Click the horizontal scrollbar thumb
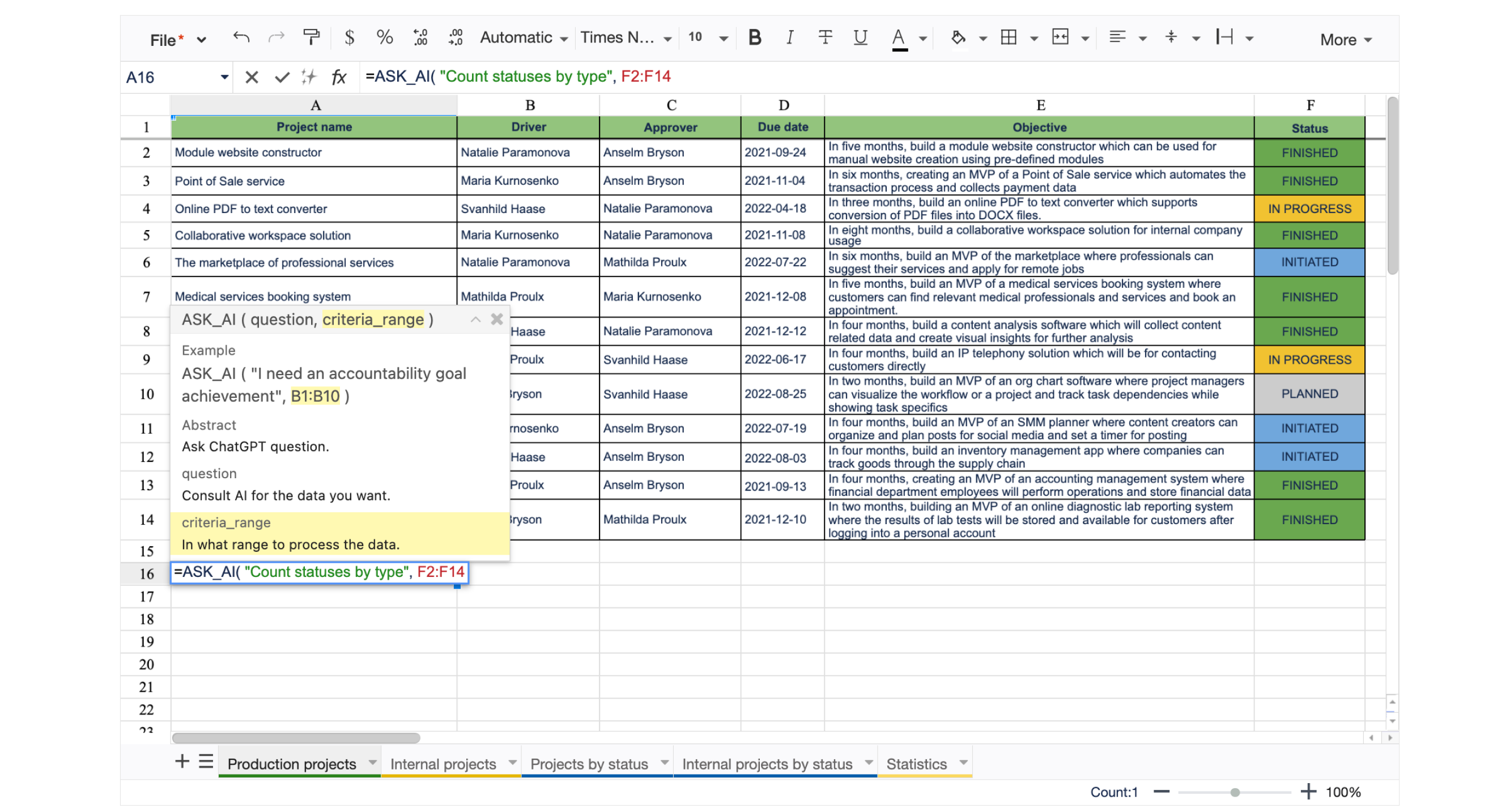Image resolution: width=1497 pixels, height=812 pixels. click(x=296, y=738)
